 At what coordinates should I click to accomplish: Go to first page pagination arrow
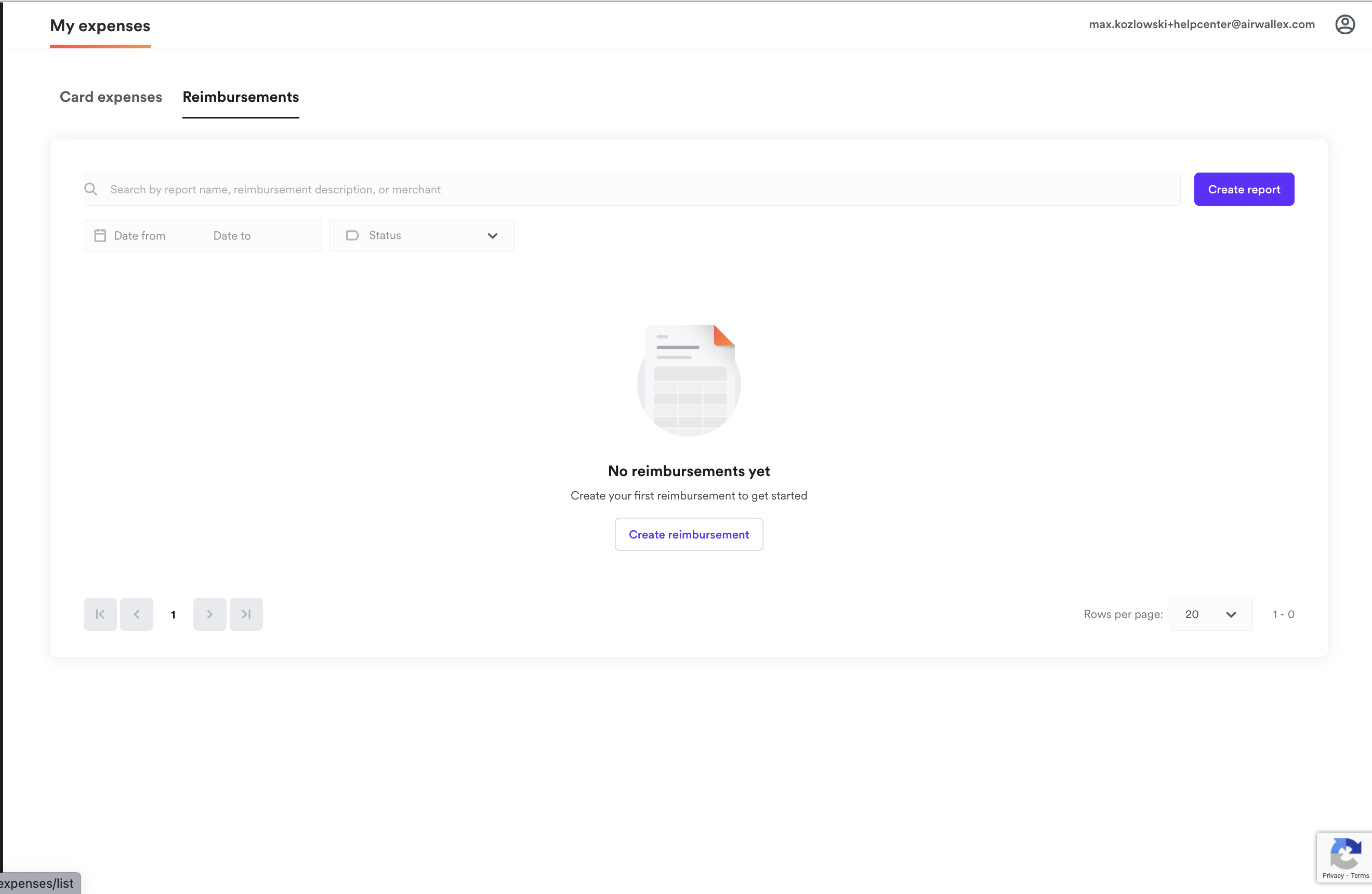(x=100, y=614)
